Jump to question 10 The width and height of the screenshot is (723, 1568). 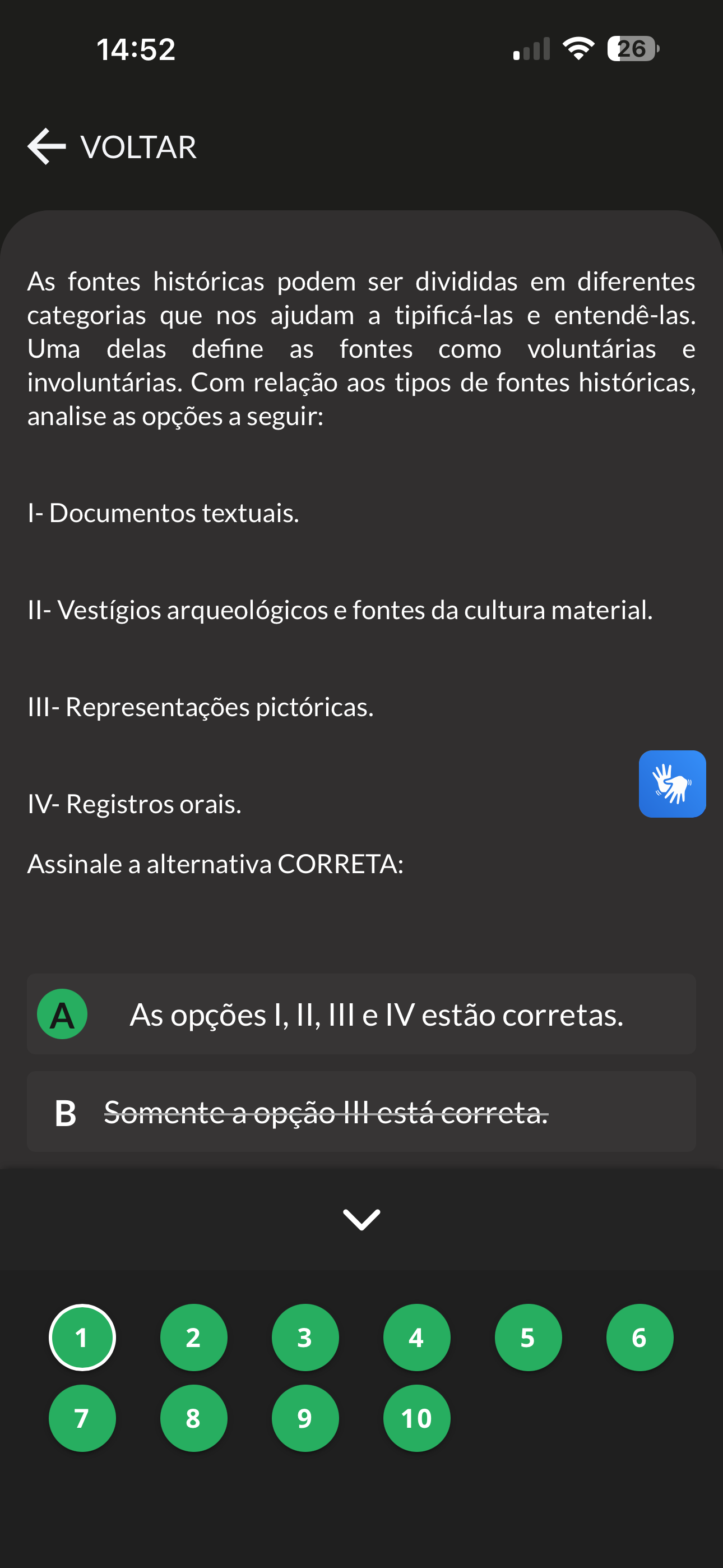point(416,1418)
